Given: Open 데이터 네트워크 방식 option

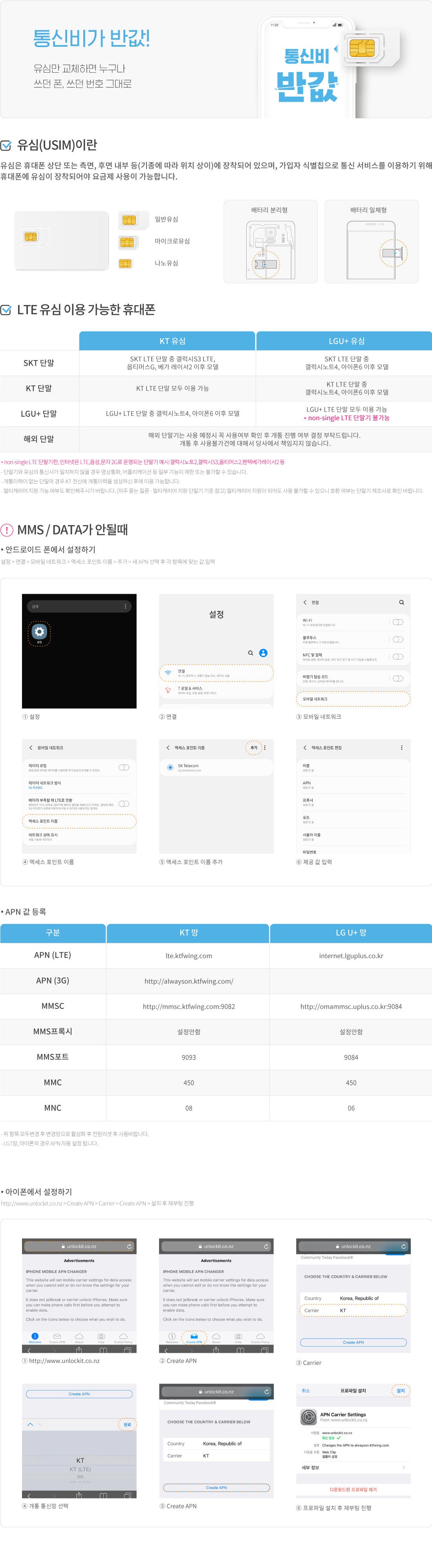Looking at the screenshot, I should coord(79,785).
